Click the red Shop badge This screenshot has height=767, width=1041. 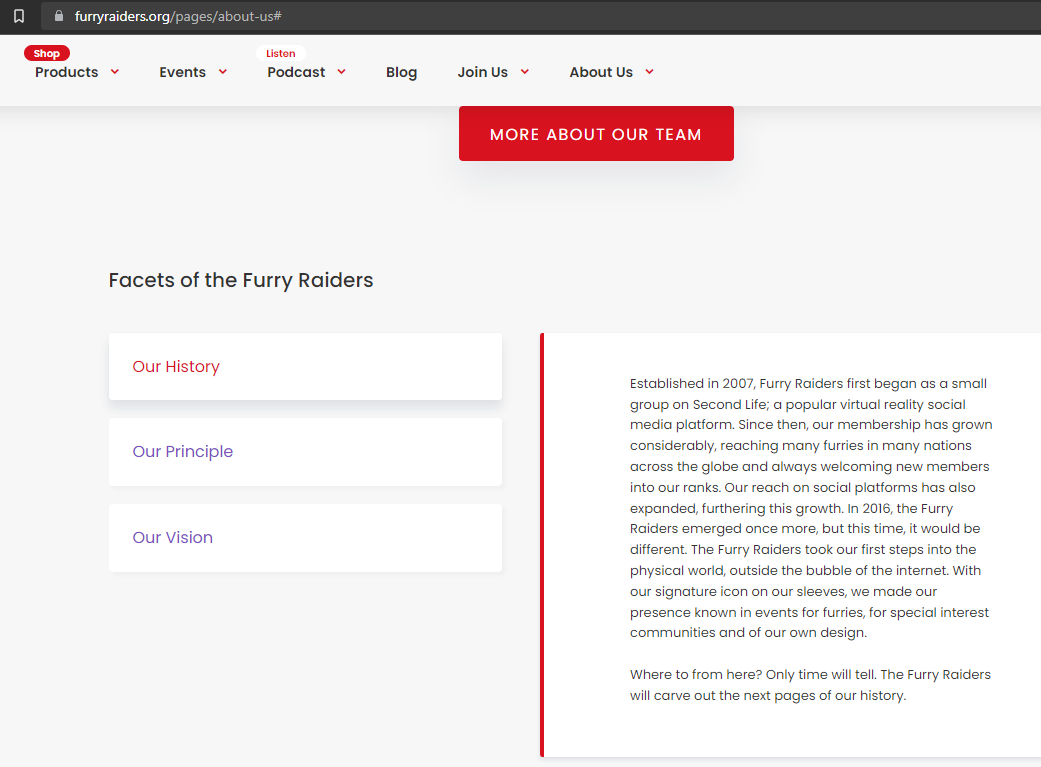point(46,53)
